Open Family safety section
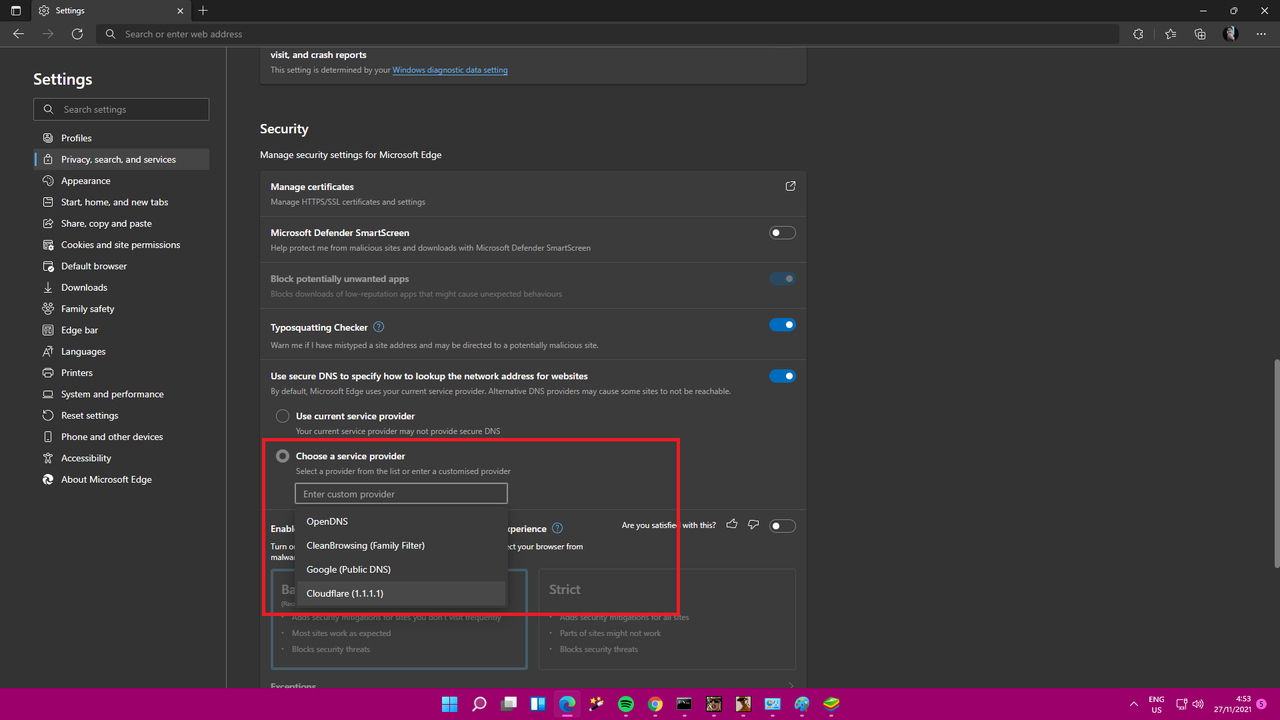This screenshot has width=1280, height=720. (121, 309)
